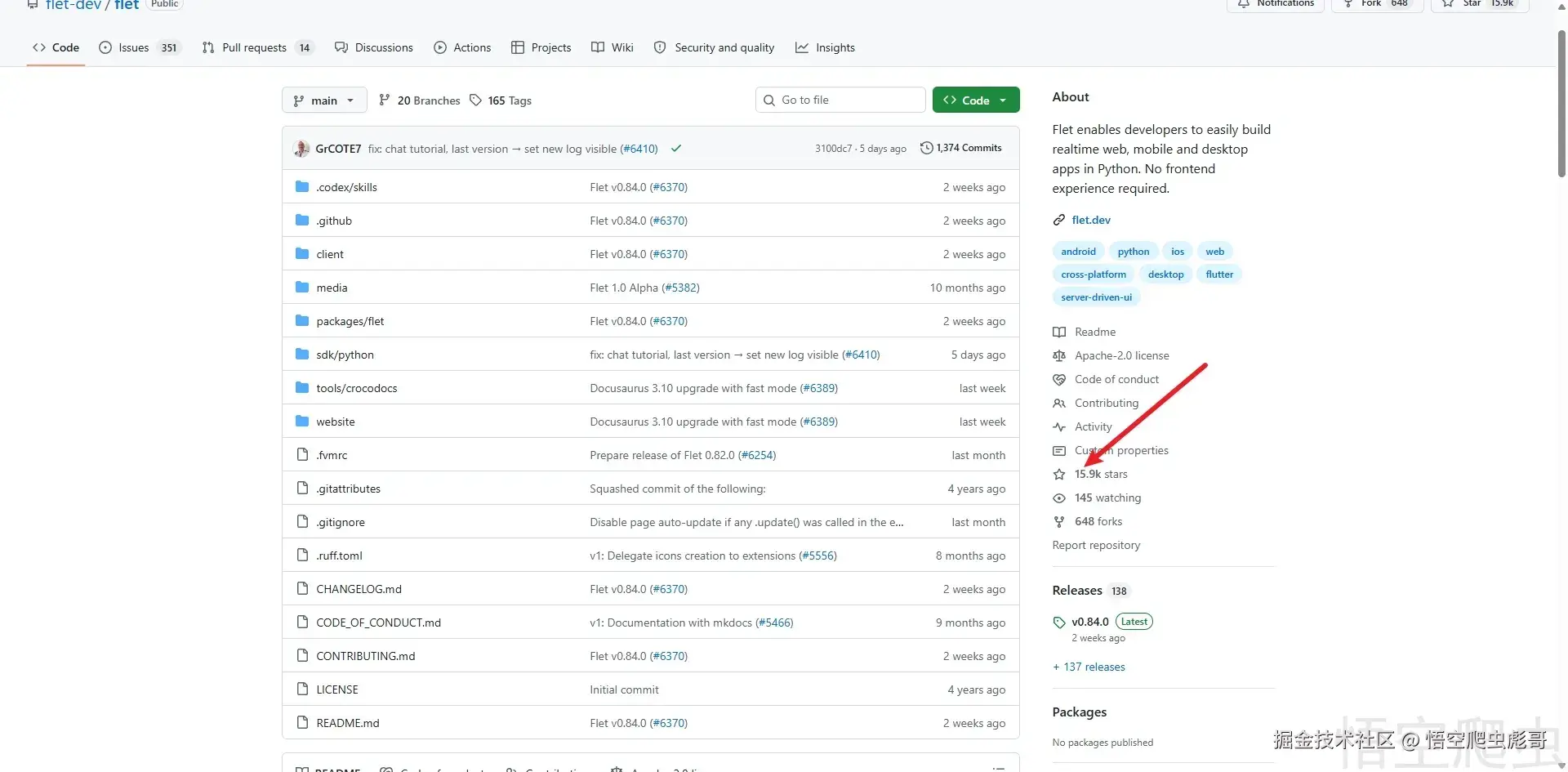View the Wiki tab

[x=612, y=47]
